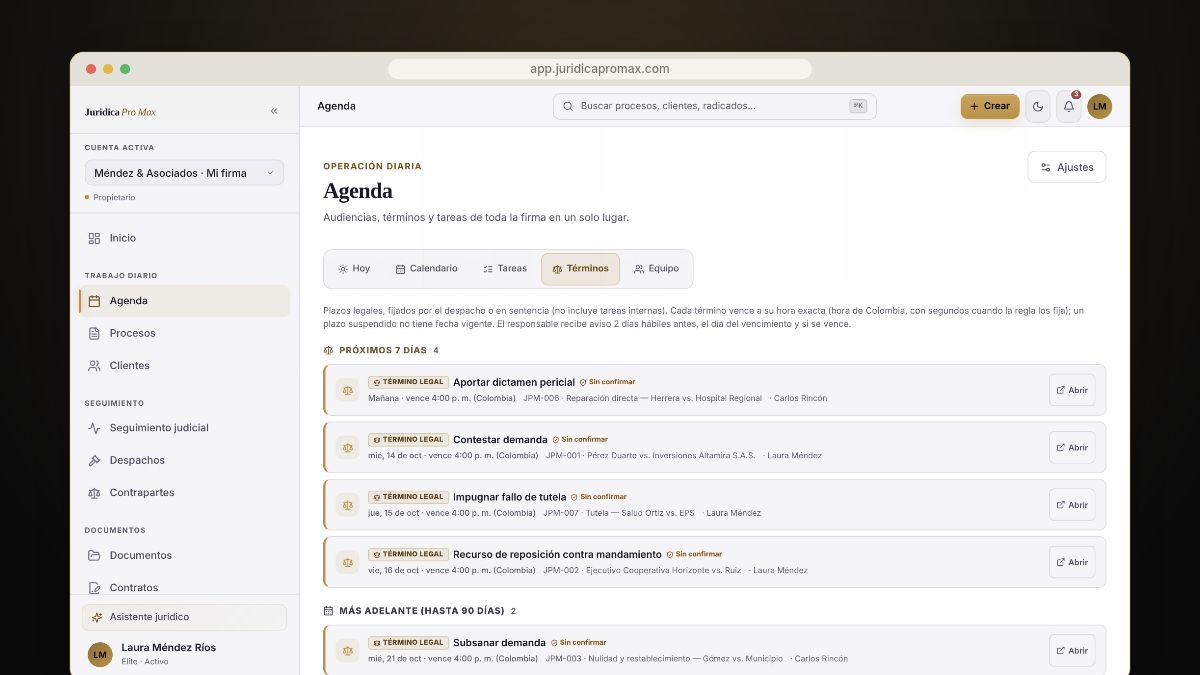Viewport: 1200px width, 675px height.
Task: Open the Asistente jurídico button
Action: pos(184,617)
